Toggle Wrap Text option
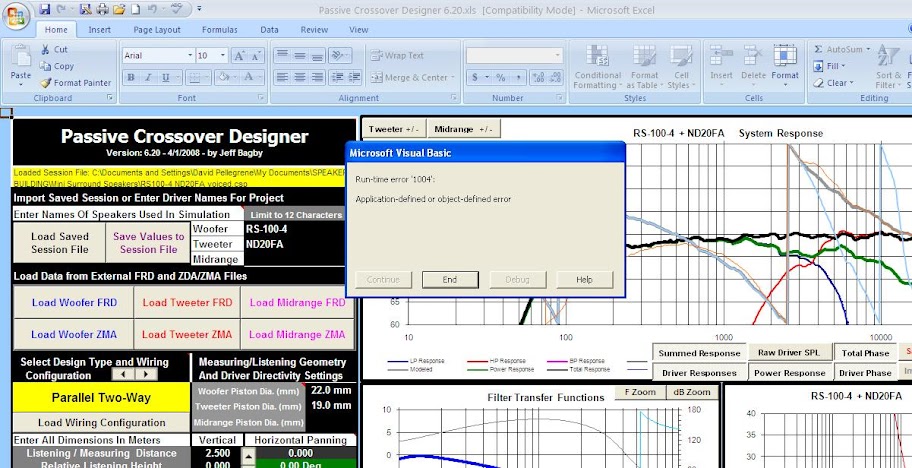Viewport: 912px width, 468px height. 397,56
